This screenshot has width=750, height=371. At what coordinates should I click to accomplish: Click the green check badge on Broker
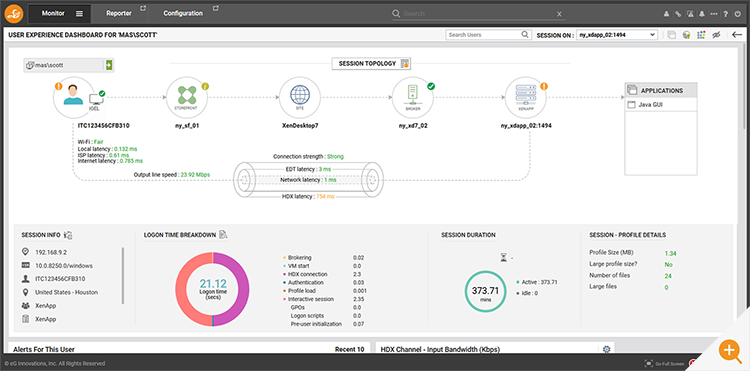(x=431, y=87)
